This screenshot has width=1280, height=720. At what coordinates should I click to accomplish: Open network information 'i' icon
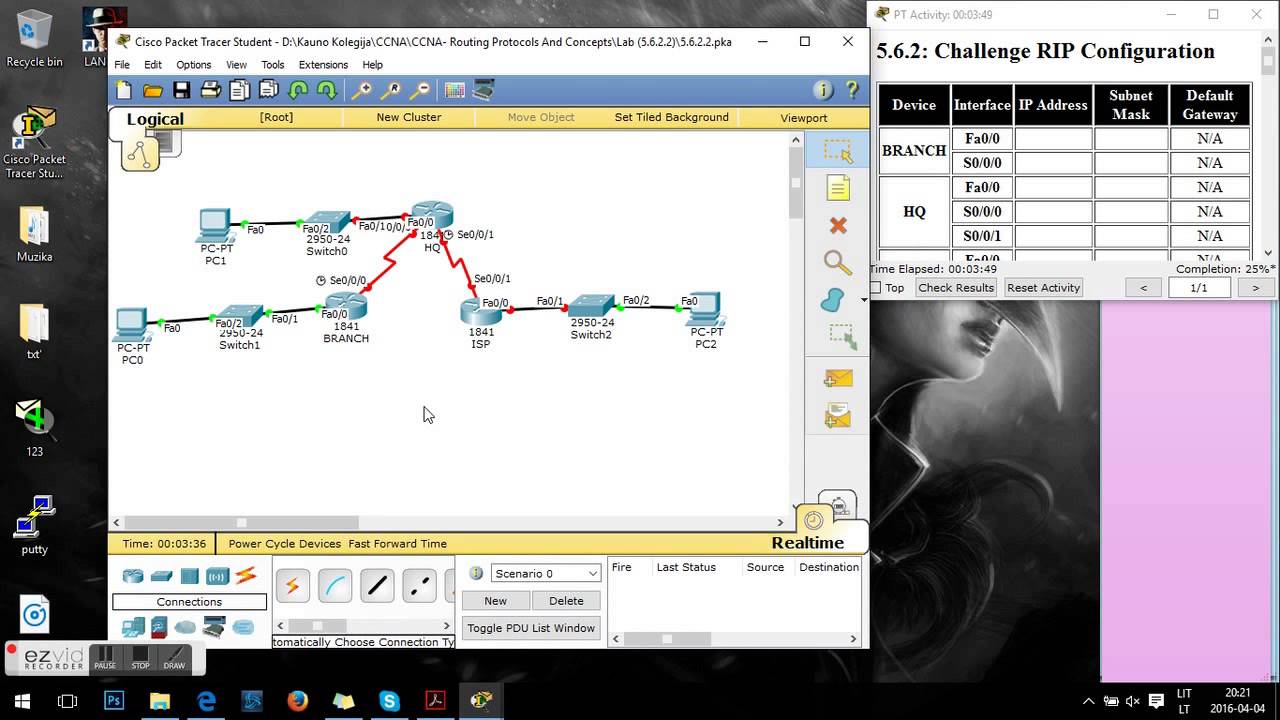(823, 90)
